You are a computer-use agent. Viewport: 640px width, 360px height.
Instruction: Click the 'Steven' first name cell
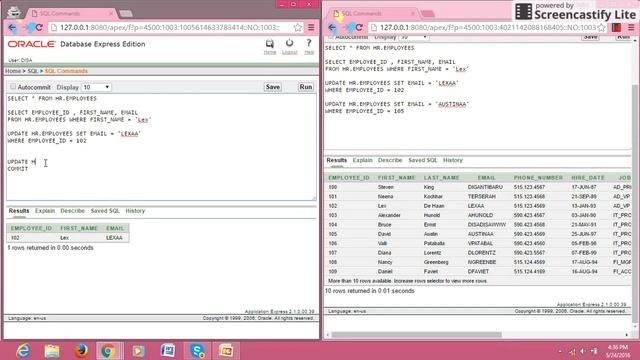(x=386, y=187)
